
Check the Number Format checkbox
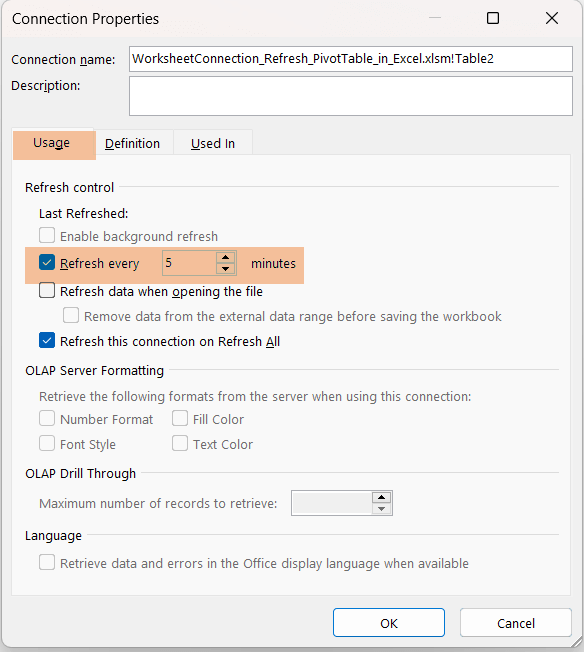point(47,418)
